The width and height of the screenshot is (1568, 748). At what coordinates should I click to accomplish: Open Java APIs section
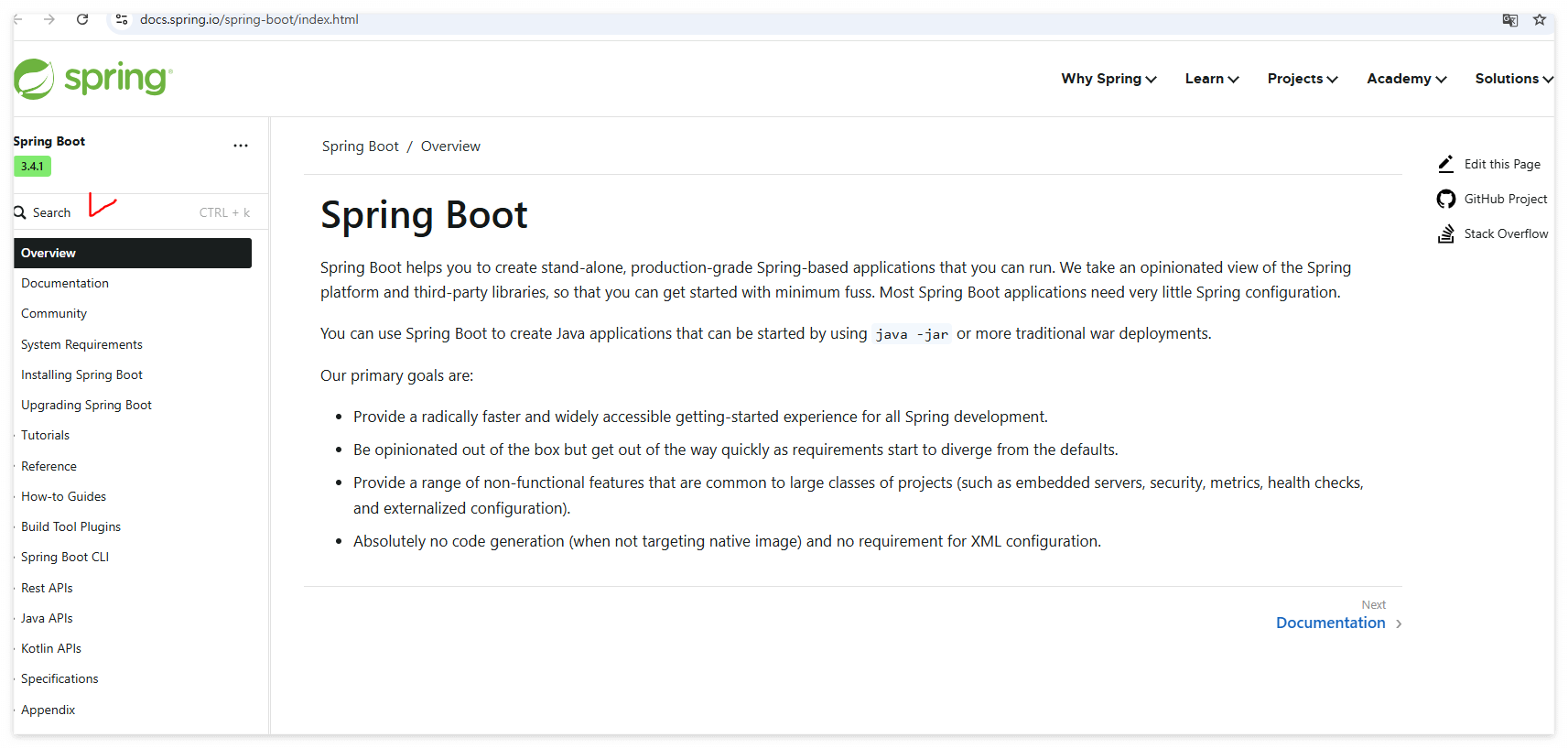tap(47, 618)
